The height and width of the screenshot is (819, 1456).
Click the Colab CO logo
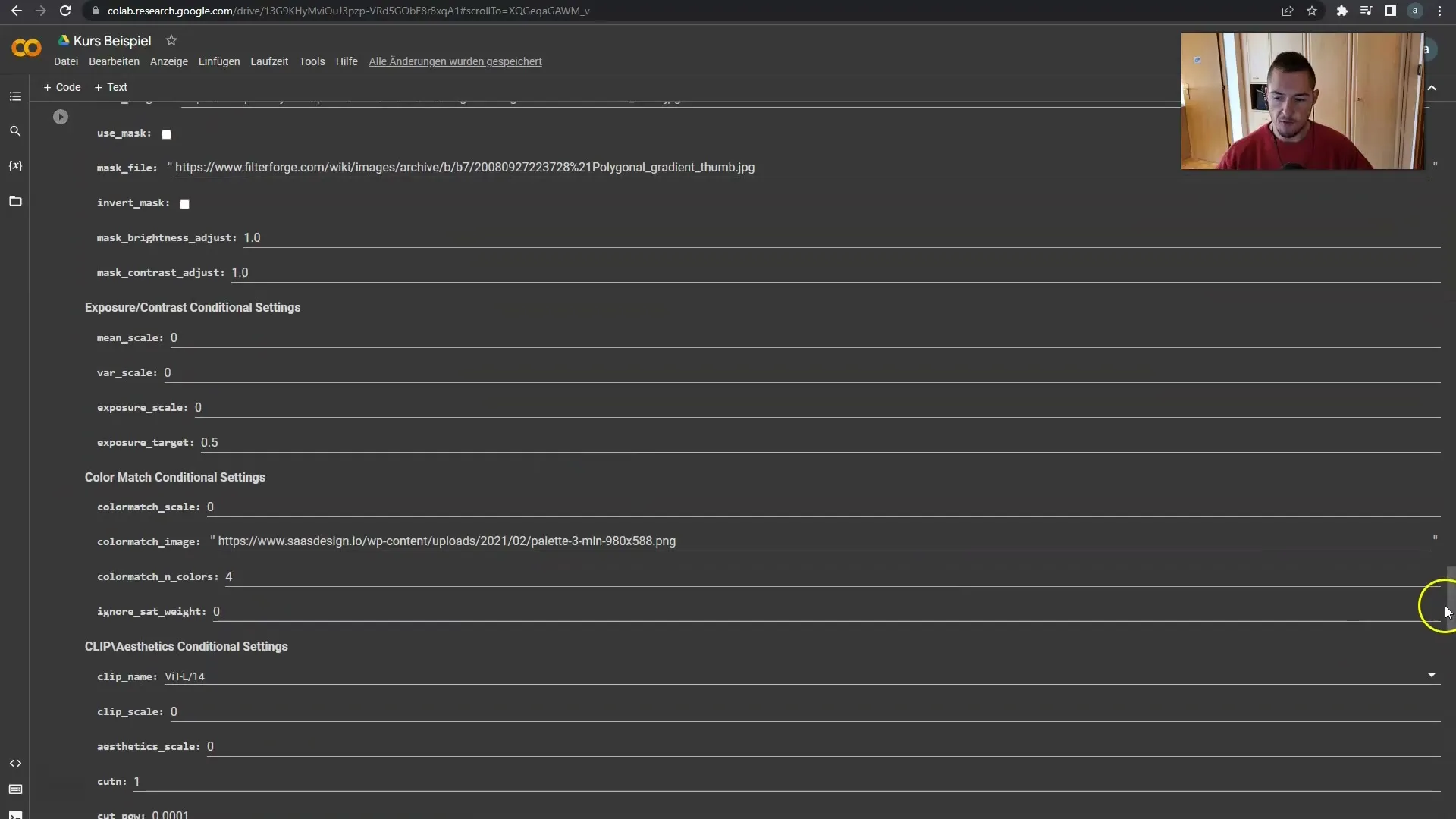point(27,49)
